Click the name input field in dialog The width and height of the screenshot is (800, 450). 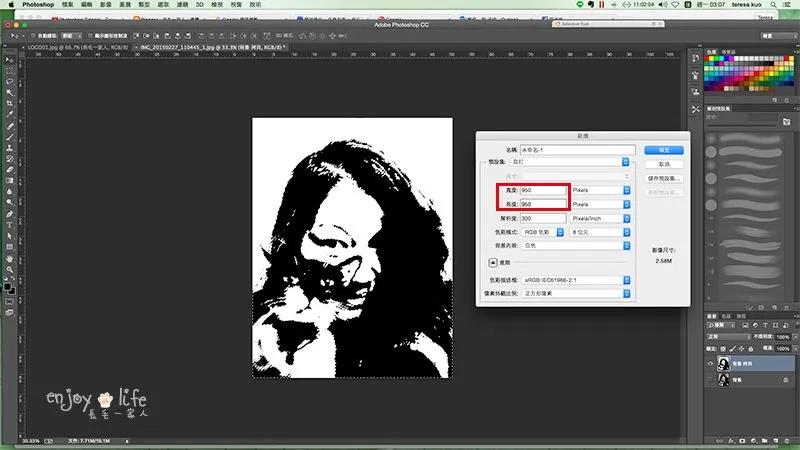pyautogui.click(x=578, y=150)
